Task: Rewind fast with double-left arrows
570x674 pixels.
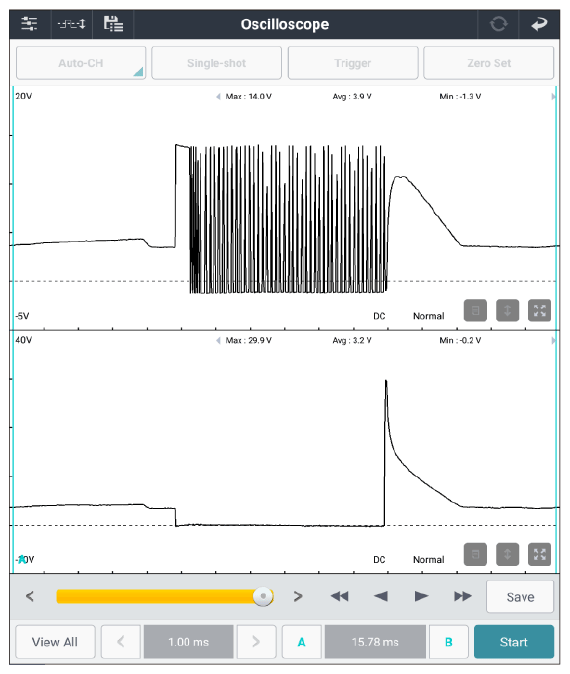Action: pyautogui.click(x=340, y=596)
